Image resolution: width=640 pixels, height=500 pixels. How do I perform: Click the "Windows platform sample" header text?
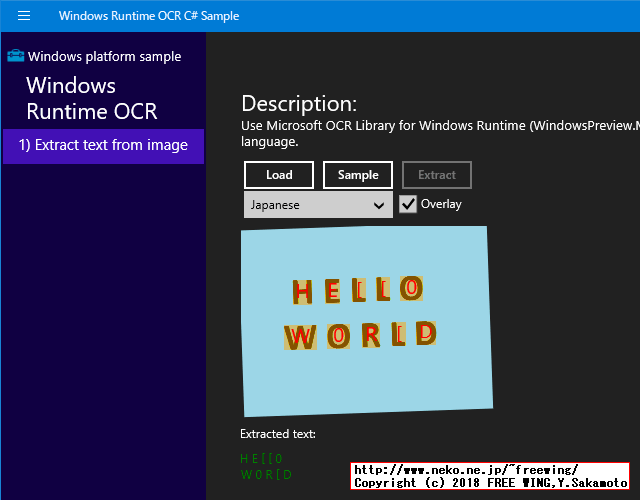click(104, 56)
